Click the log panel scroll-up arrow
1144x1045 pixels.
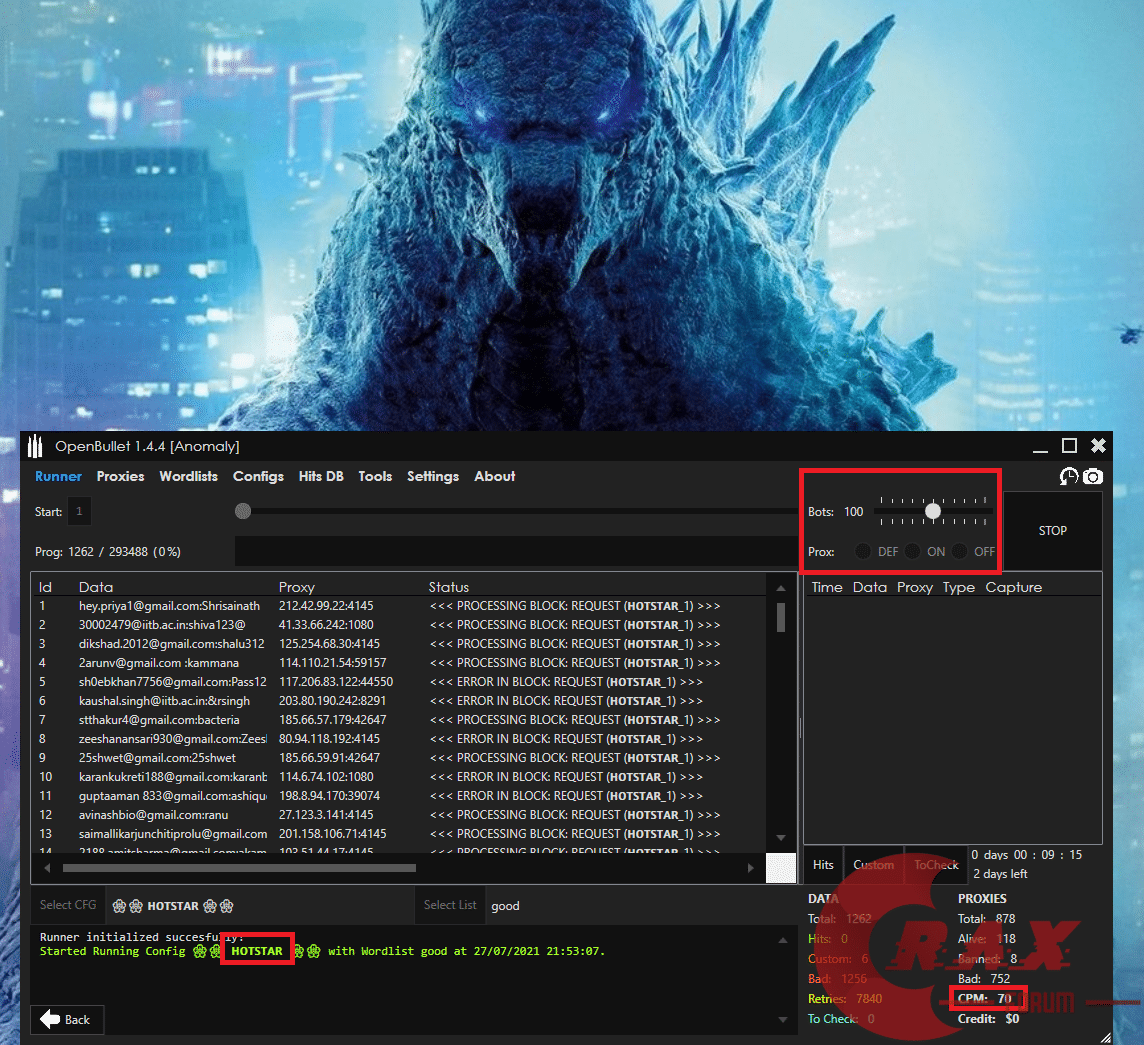point(783,941)
